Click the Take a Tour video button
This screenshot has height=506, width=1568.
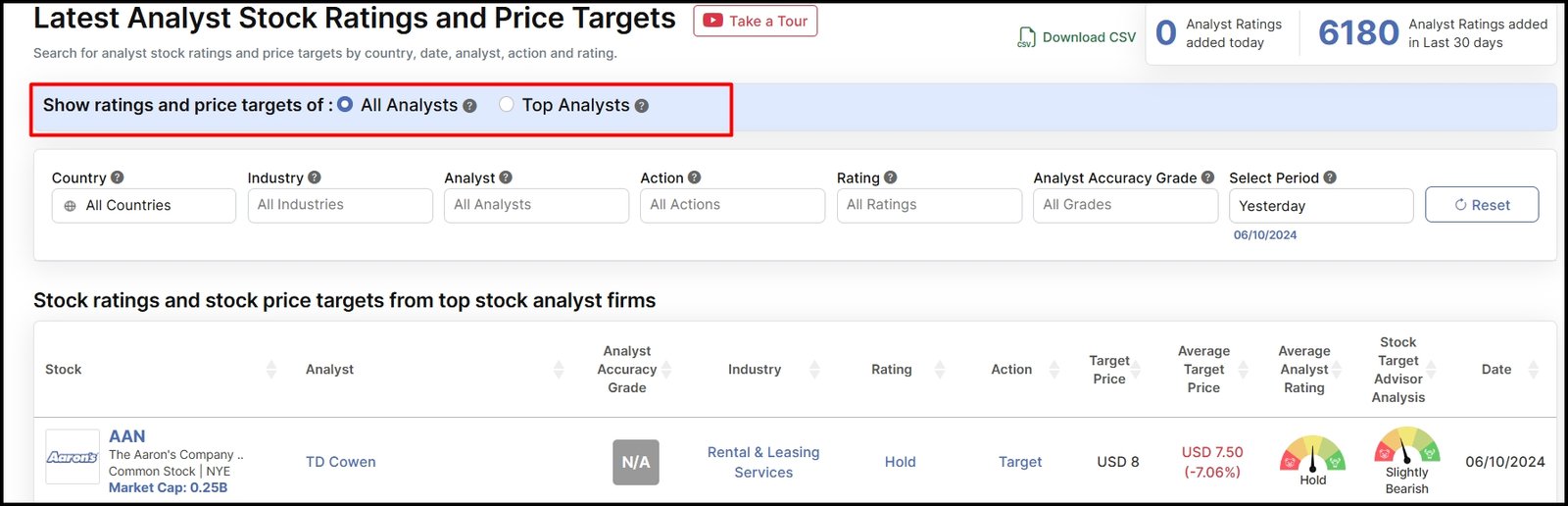[x=755, y=21]
